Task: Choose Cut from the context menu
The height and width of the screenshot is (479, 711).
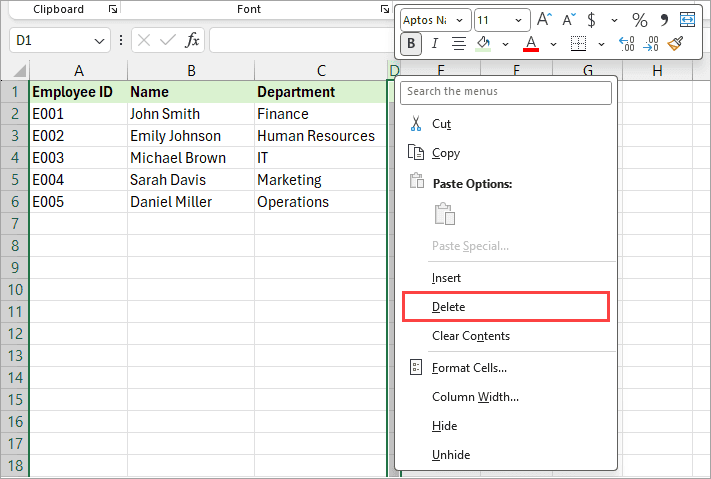Action: (x=506, y=124)
